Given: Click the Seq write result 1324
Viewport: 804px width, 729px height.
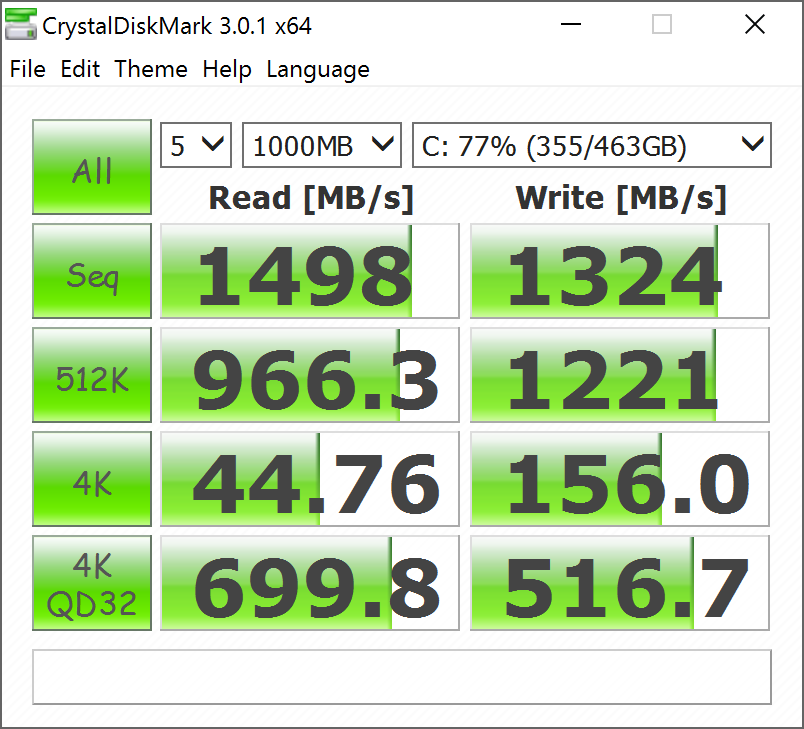Looking at the screenshot, I should tap(619, 271).
